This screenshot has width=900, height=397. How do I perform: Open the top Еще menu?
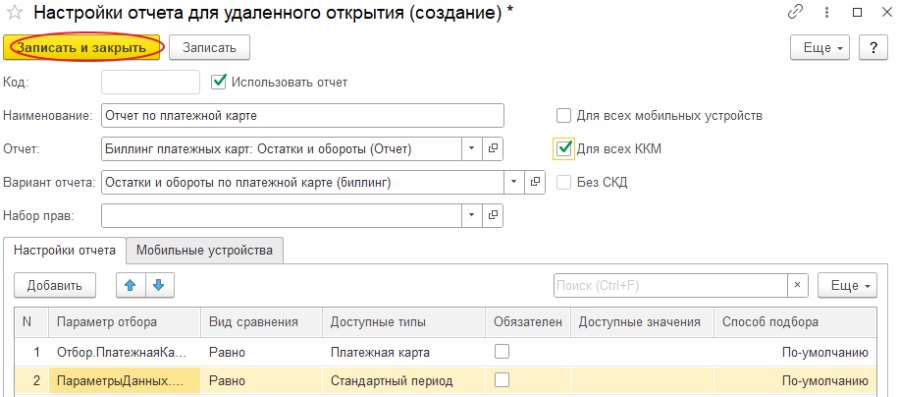[x=819, y=48]
